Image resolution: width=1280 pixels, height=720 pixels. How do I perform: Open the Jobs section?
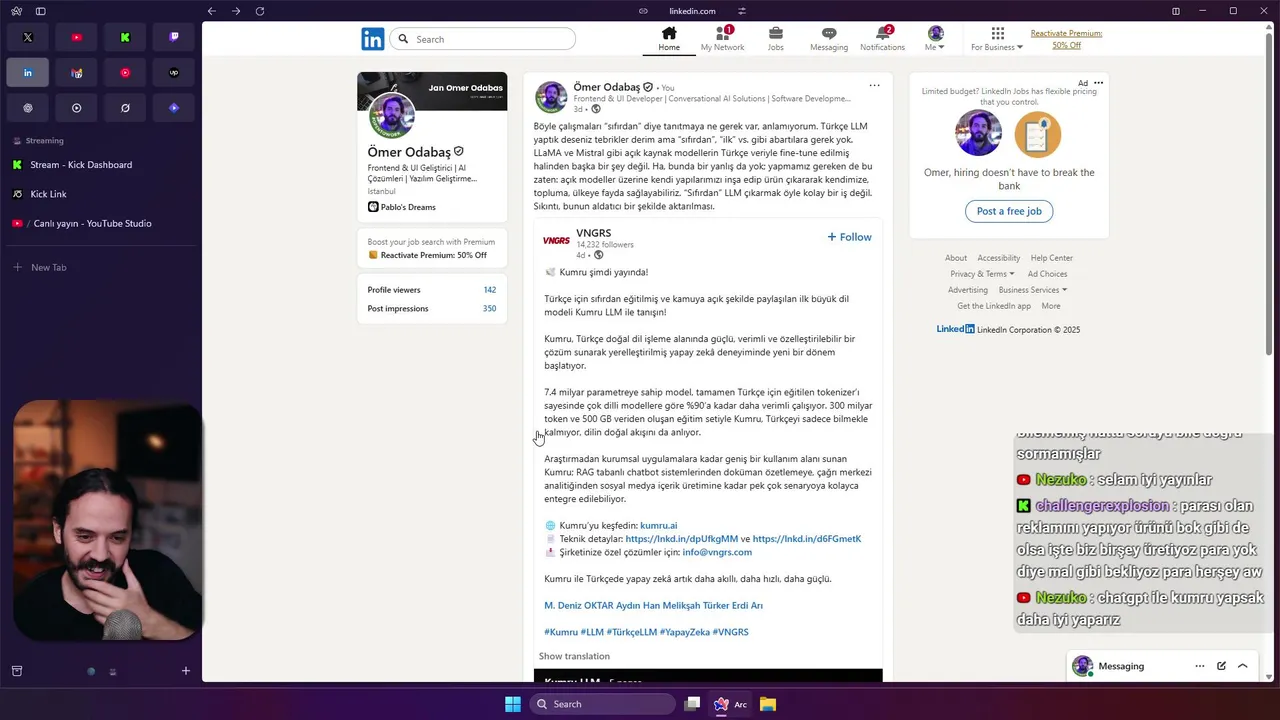[775, 39]
